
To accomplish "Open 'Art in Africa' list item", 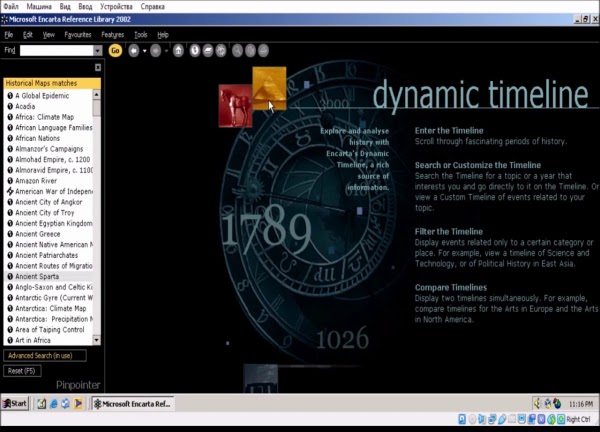I will pyautogui.click(x=33, y=340).
